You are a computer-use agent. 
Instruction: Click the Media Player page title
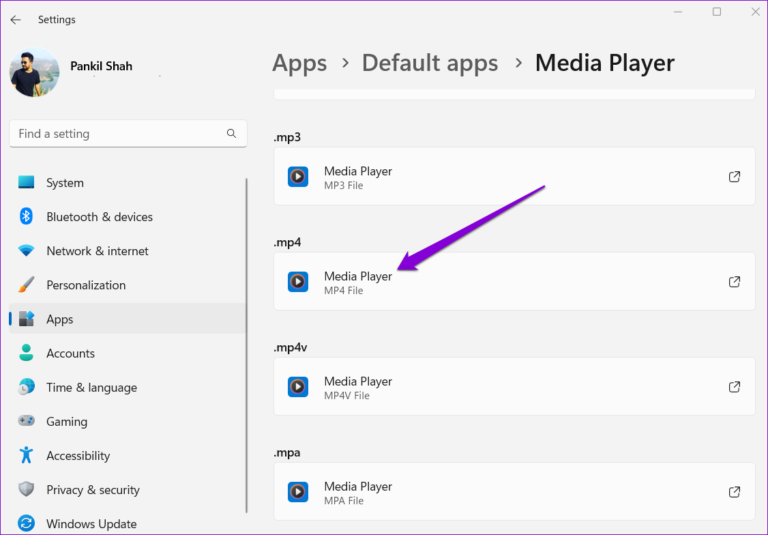point(604,64)
